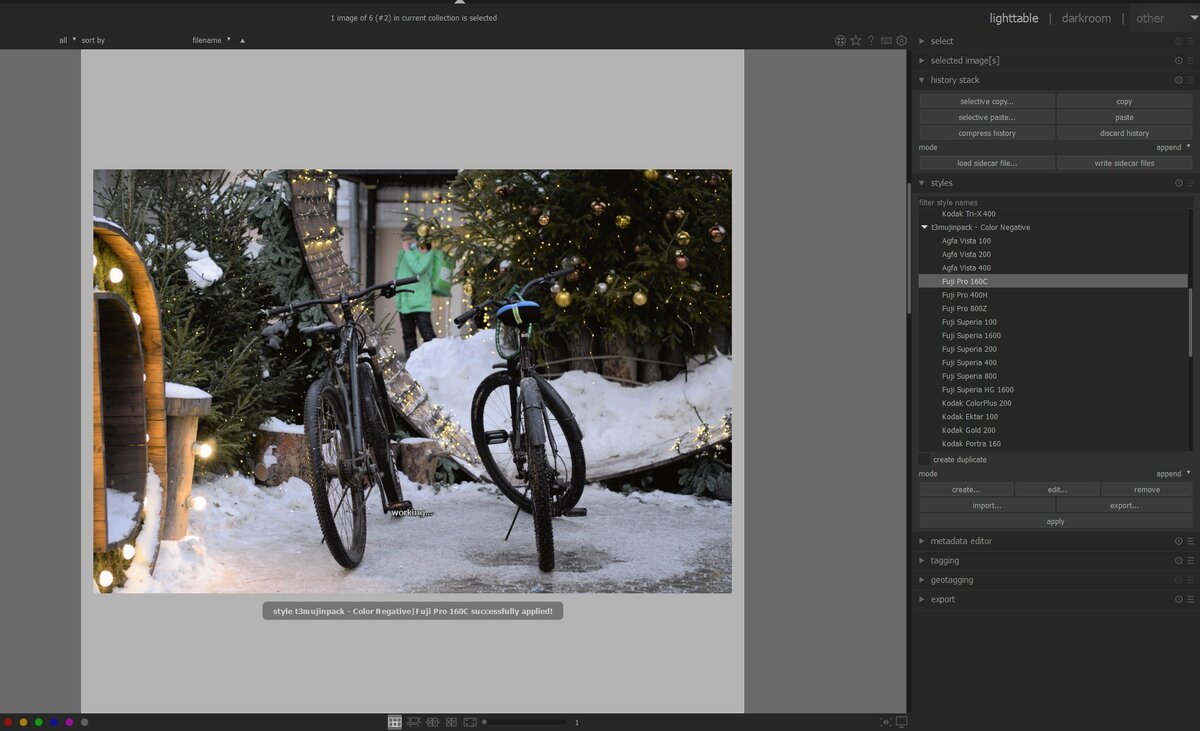Reset the export module icon
The width and height of the screenshot is (1200, 731).
click(x=1178, y=600)
